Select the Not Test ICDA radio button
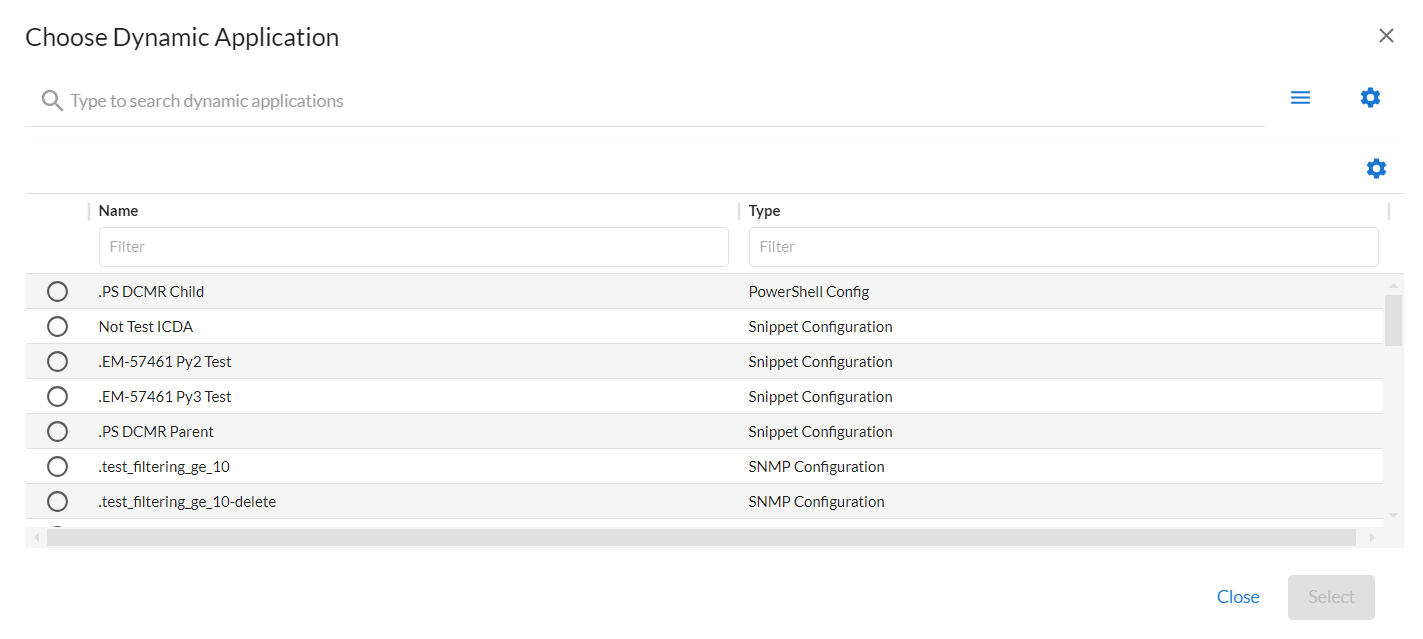The height and width of the screenshot is (639, 1423). coord(58,327)
